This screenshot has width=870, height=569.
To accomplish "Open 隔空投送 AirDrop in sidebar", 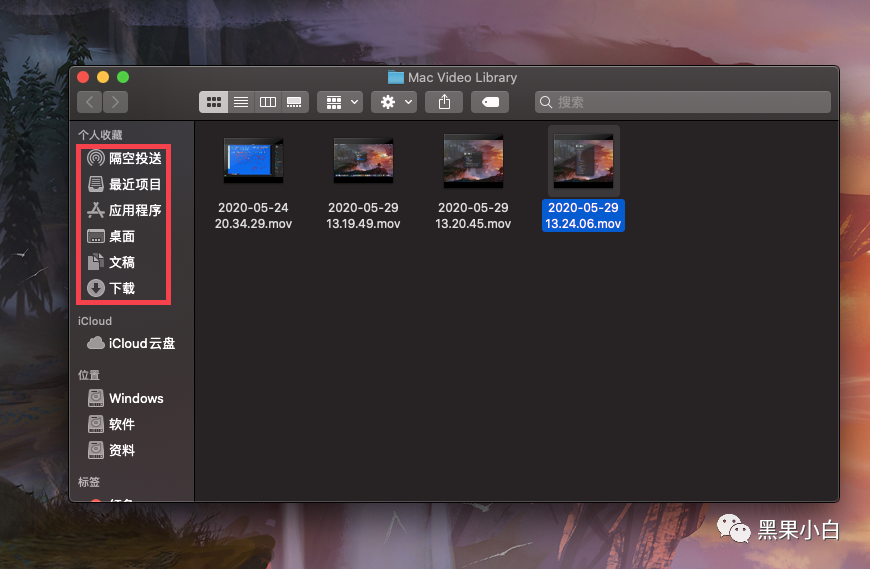I will (124, 159).
